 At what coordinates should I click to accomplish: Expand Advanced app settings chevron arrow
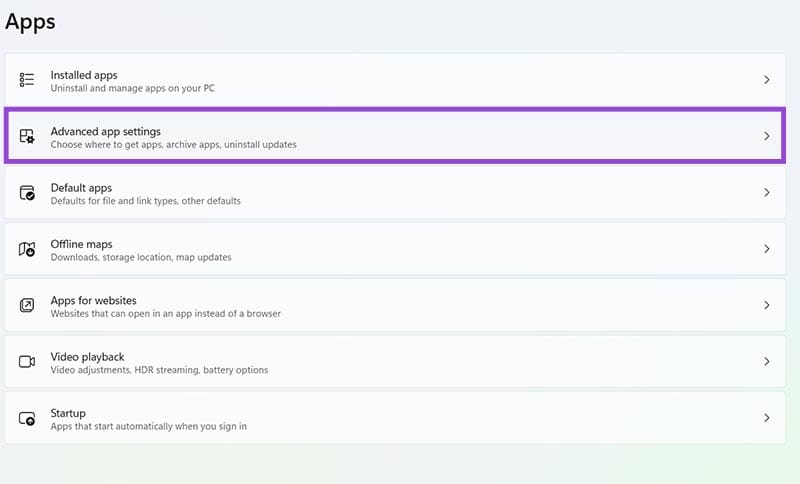coord(766,136)
